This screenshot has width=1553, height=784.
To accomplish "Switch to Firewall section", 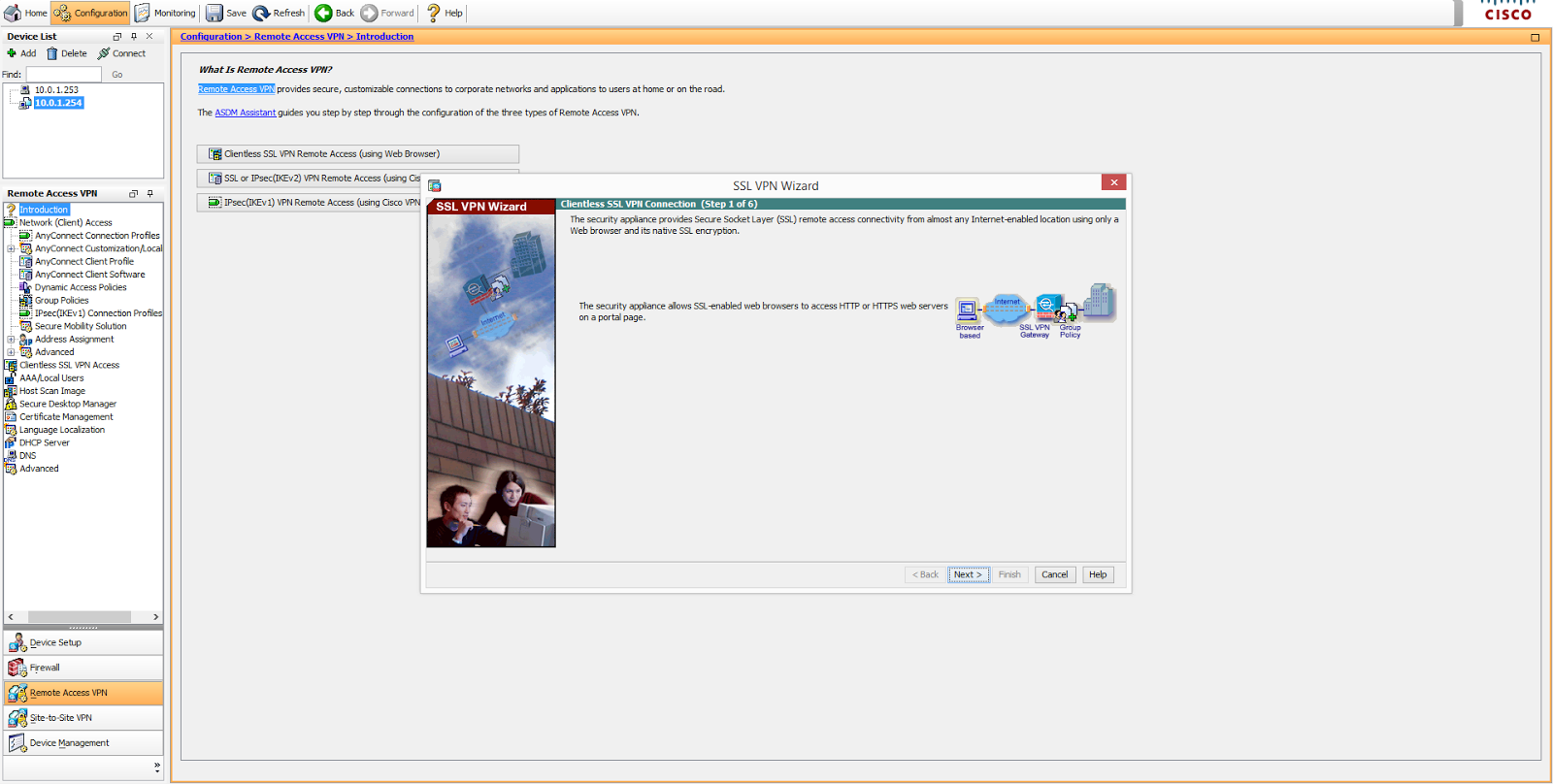I will (83, 668).
